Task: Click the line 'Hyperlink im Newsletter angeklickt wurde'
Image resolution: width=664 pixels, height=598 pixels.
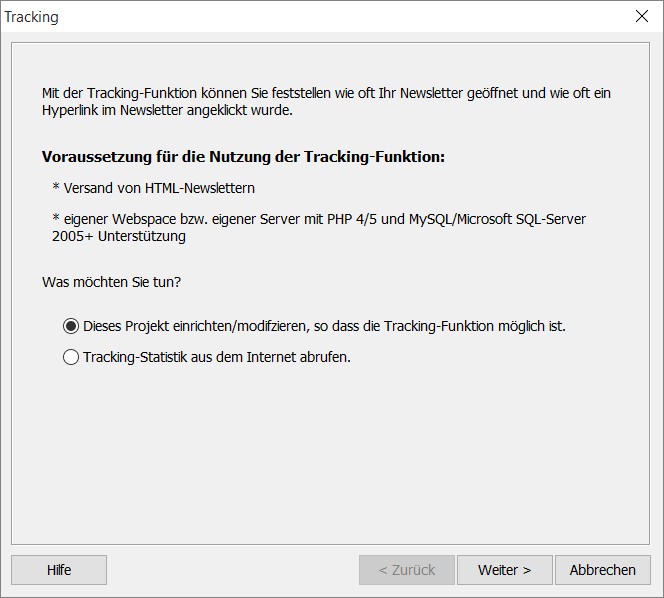Action: tap(167, 110)
